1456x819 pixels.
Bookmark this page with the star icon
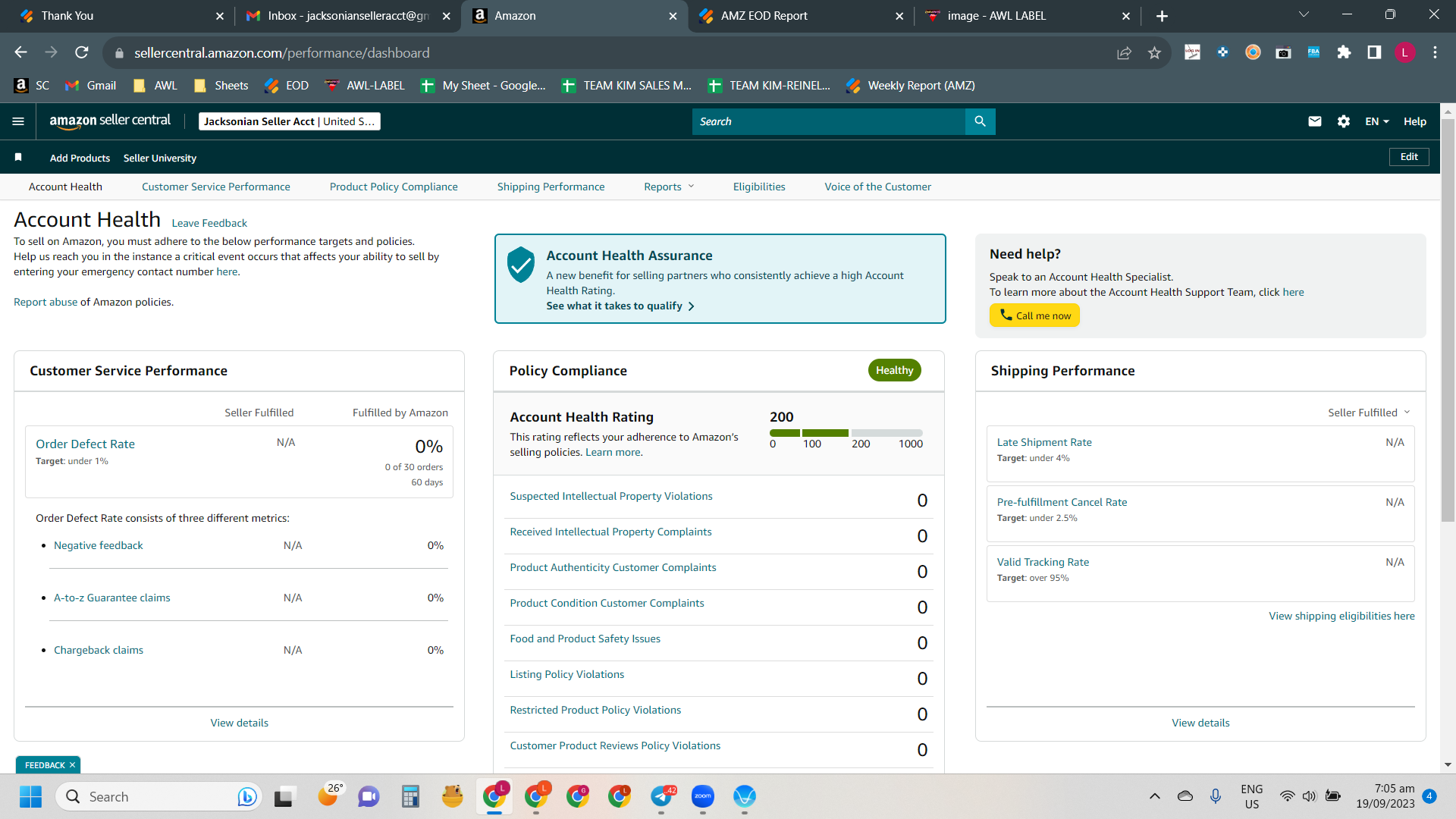click(1154, 52)
